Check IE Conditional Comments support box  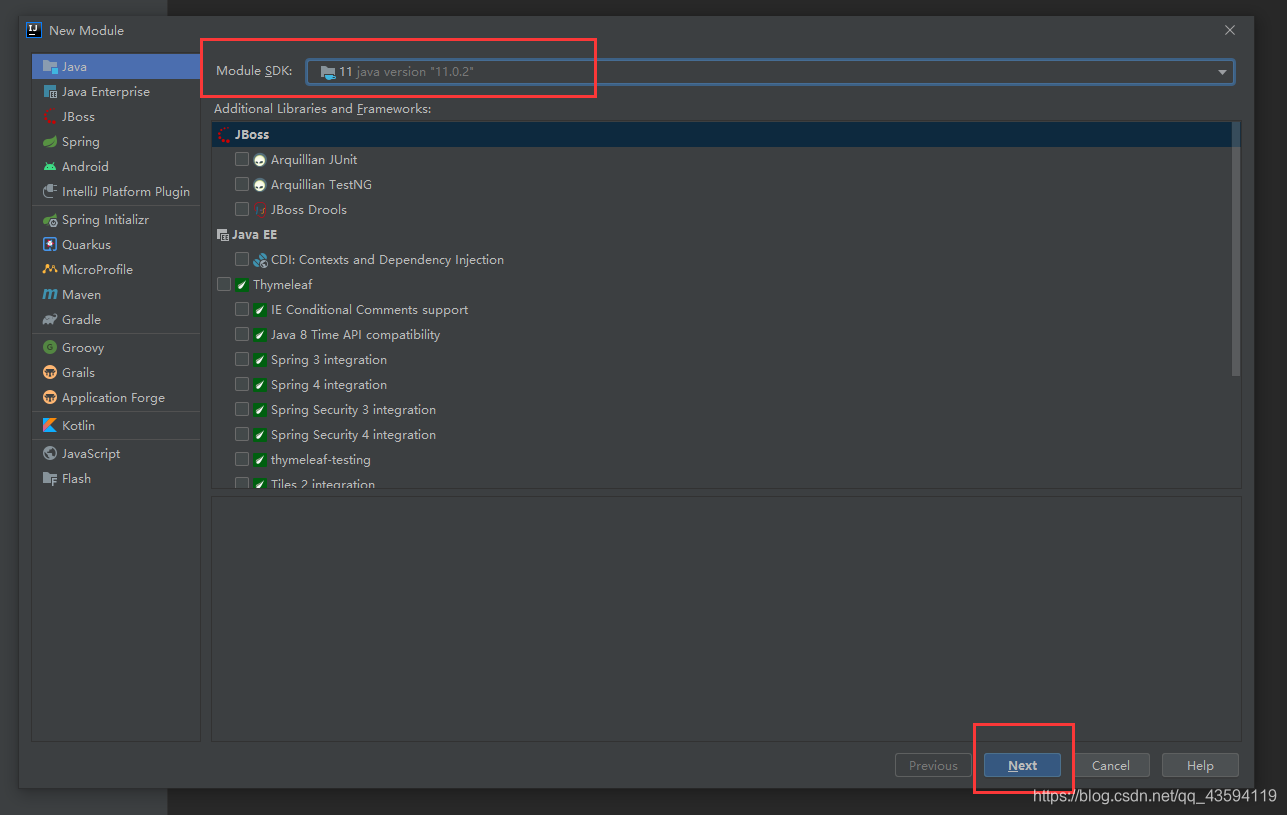(242, 310)
